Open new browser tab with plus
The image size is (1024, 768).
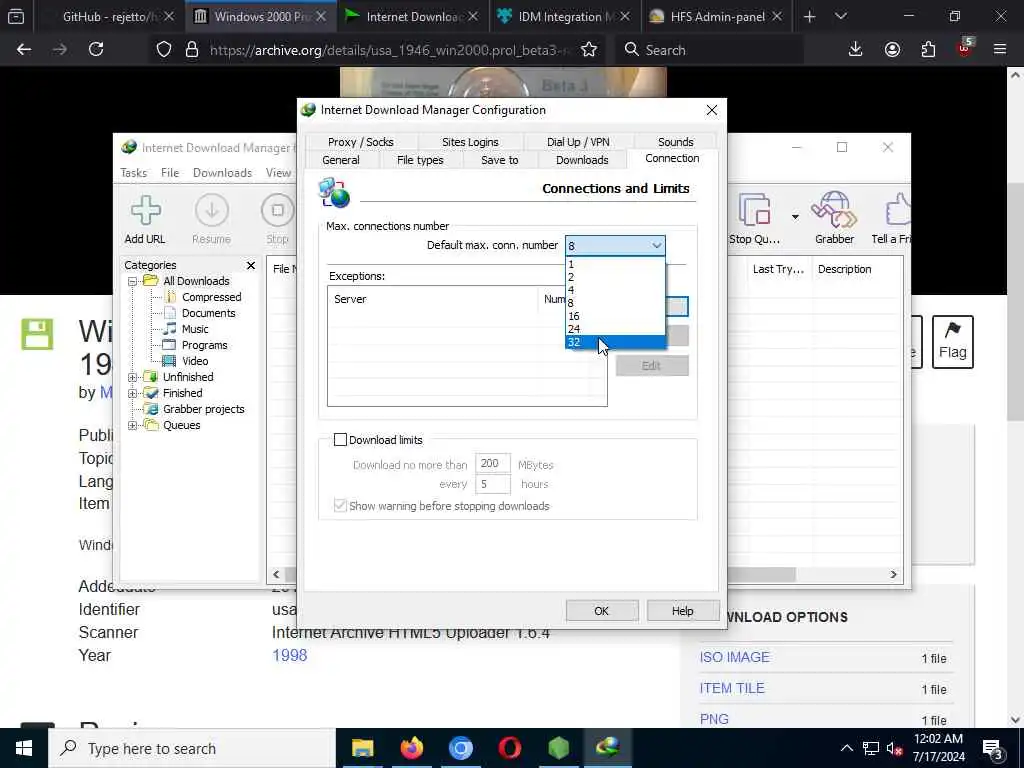(810, 17)
